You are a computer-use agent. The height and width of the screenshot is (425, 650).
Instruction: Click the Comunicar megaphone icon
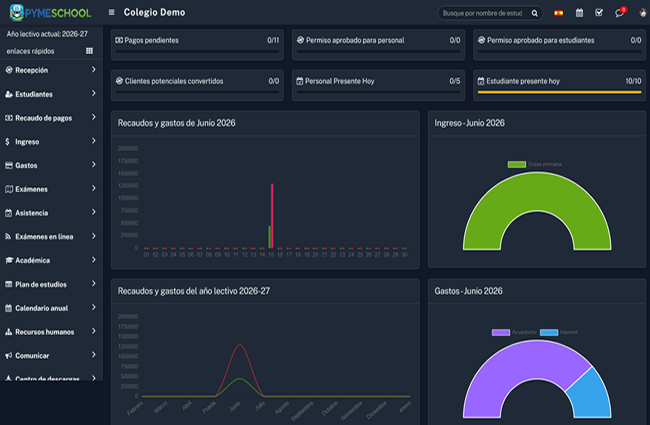pos(9,356)
